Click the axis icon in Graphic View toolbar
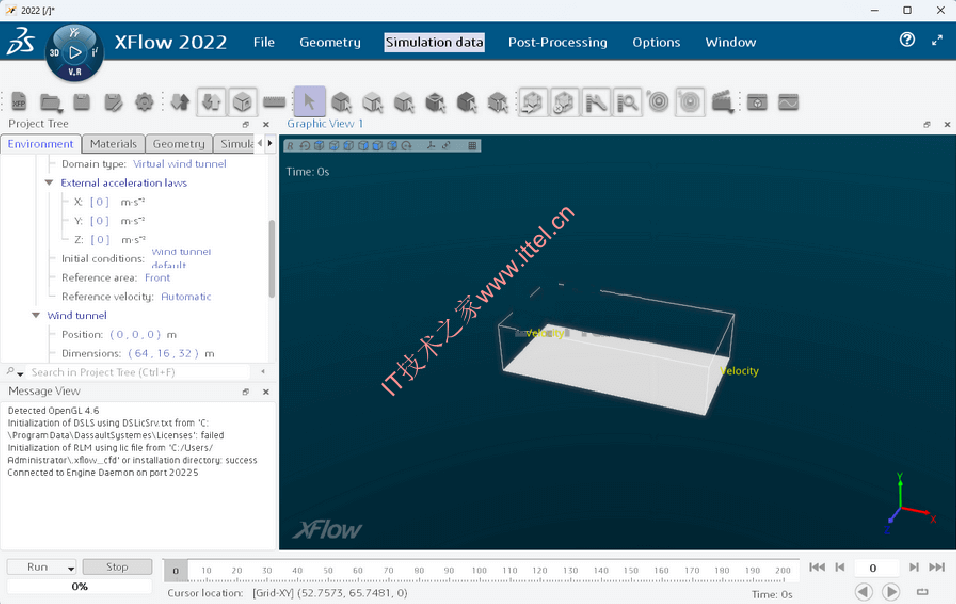The width and height of the screenshot is (956, 604). [x=431, y=146]
